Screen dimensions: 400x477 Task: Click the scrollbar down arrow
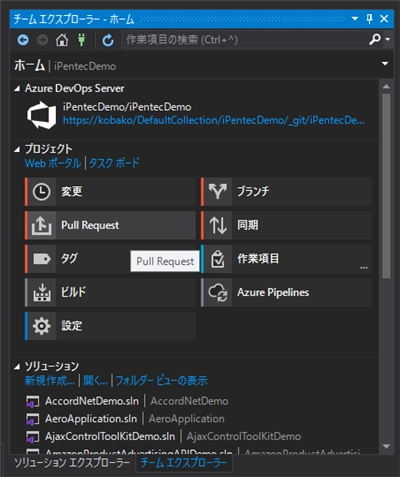point(386,446)
